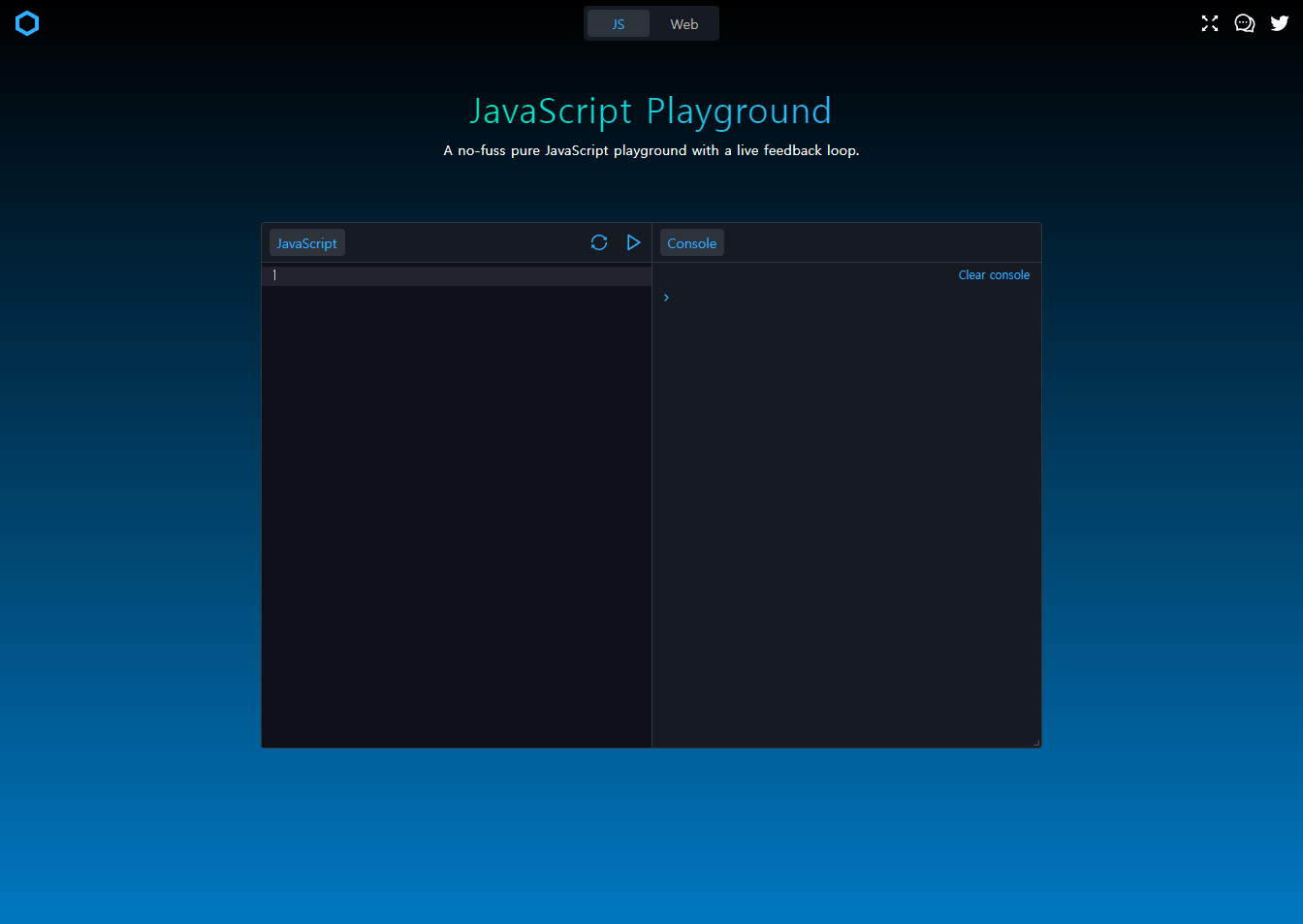
Task: Run the code with the play icon
Action: pos(634,242)
